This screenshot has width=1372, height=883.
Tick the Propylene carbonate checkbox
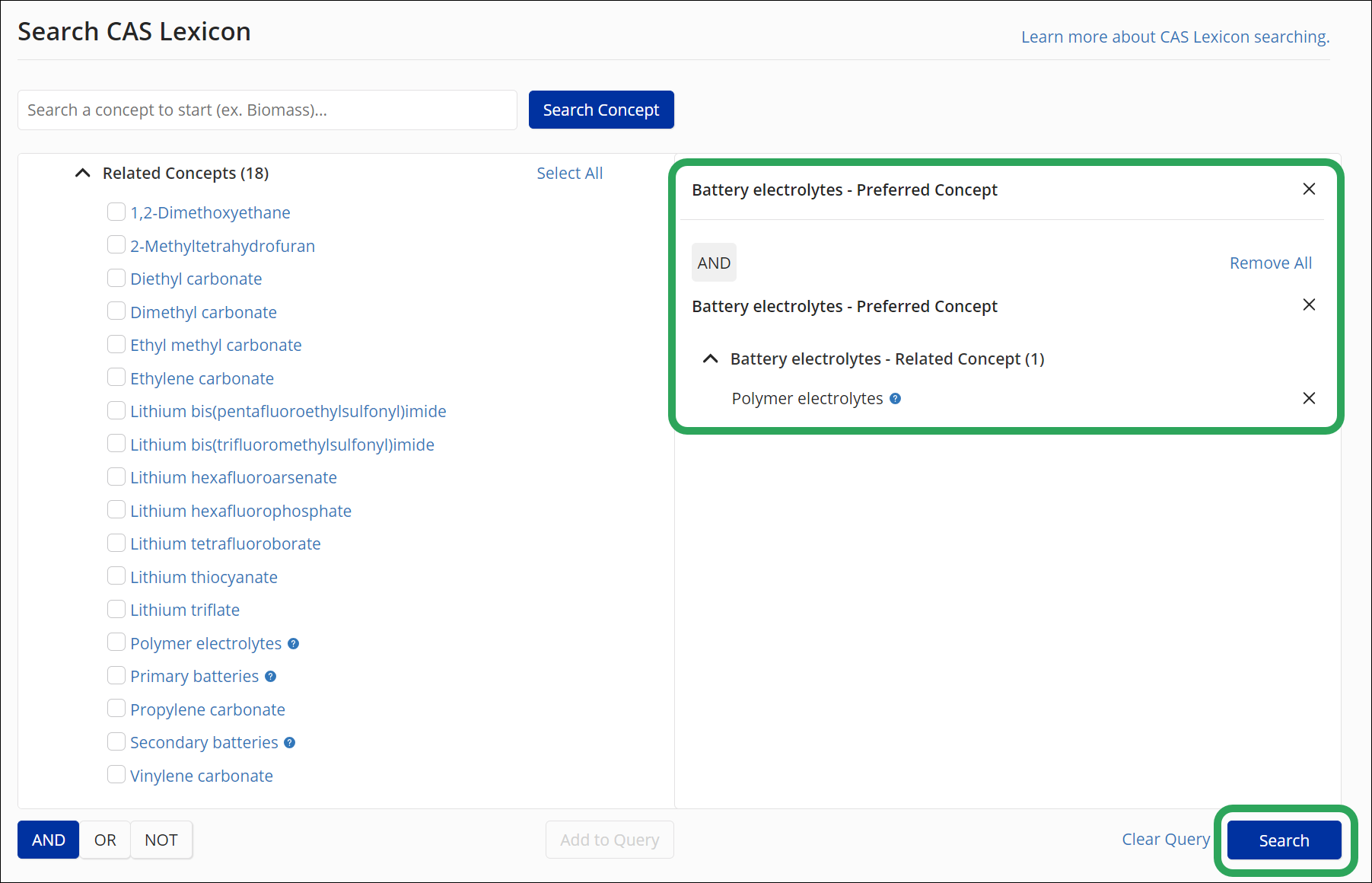(x=116, y=708)
